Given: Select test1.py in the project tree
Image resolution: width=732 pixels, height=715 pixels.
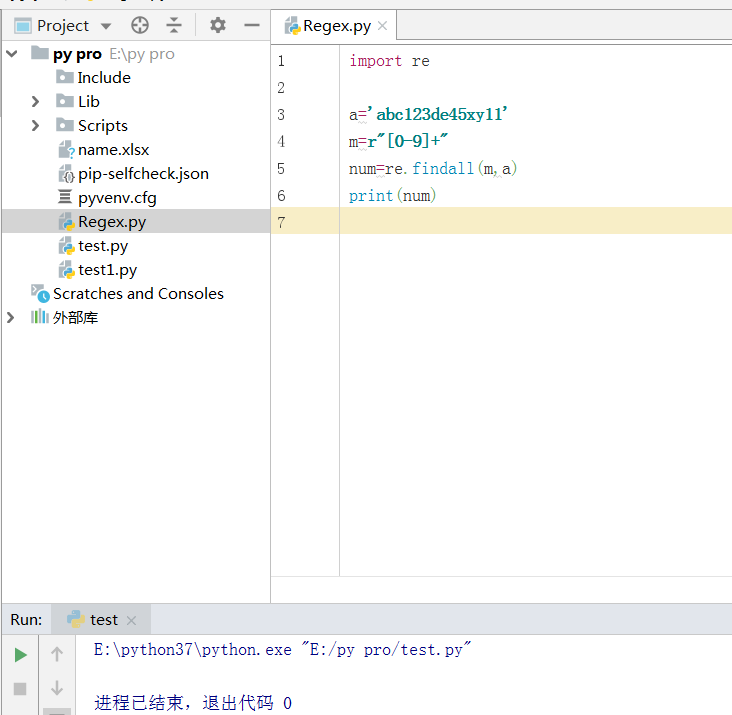Looking at the screenshot, I should (107, 270).
